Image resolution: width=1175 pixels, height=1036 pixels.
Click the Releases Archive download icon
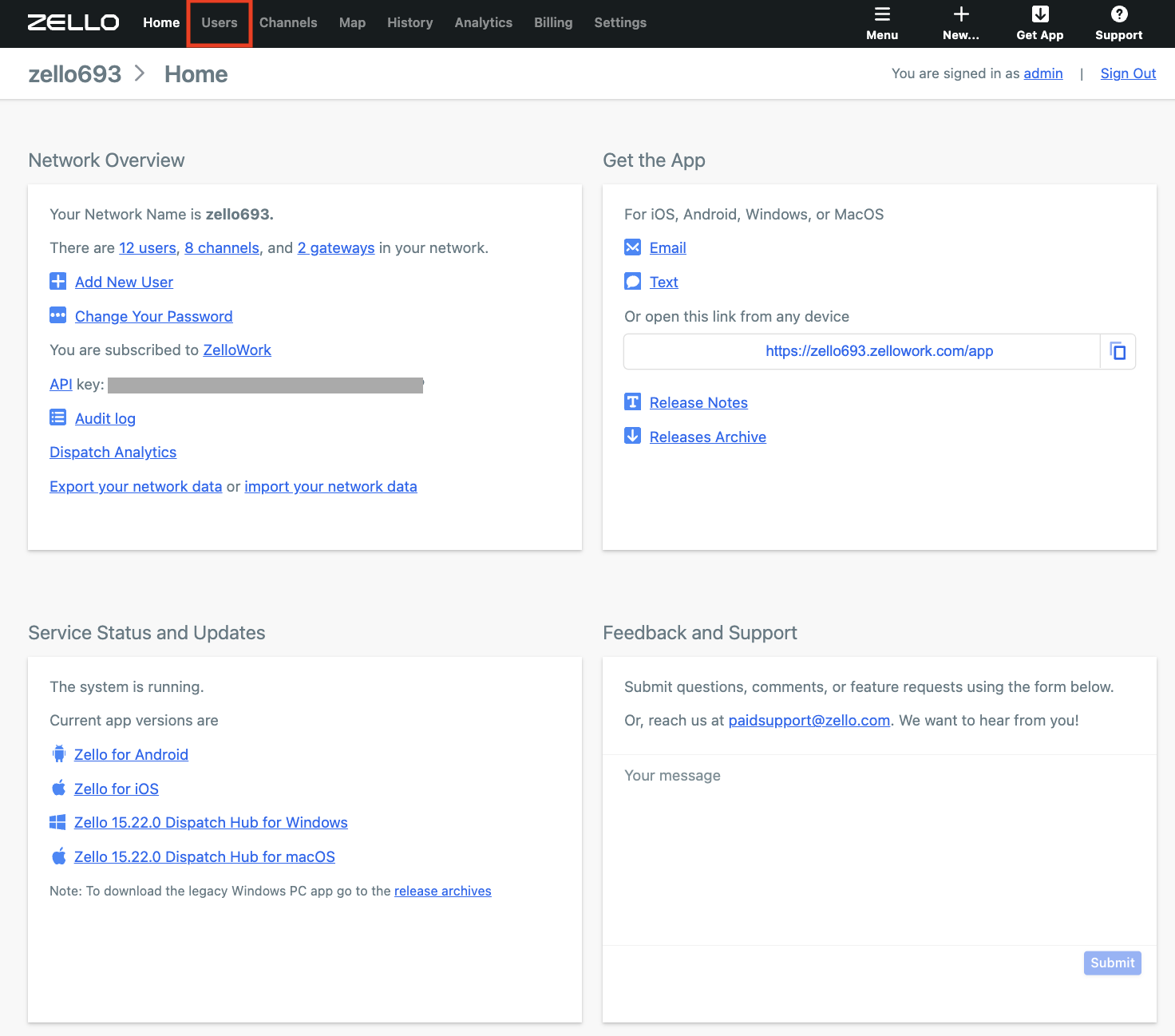(x=632, y=436)
